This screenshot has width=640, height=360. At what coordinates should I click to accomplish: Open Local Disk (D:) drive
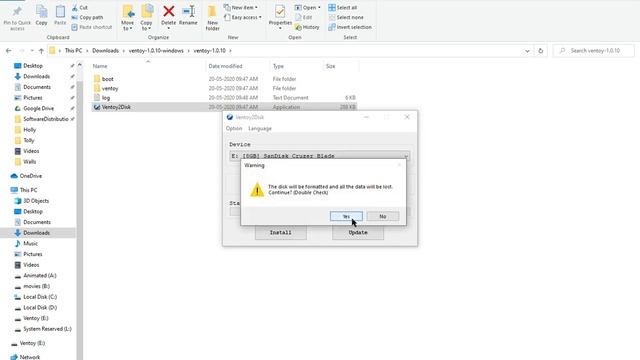[40, 307]
